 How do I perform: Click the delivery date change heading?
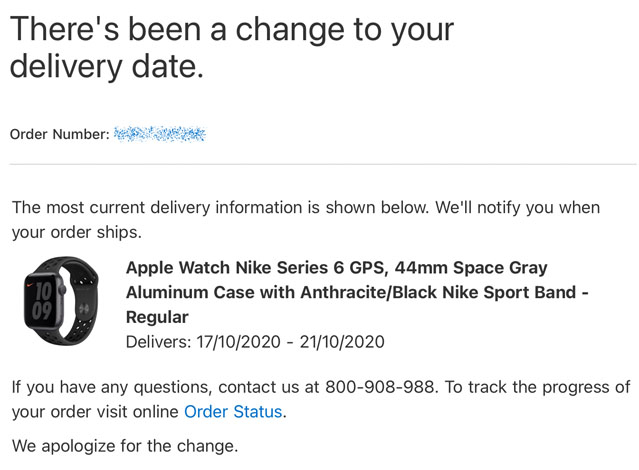pos(231,48)
